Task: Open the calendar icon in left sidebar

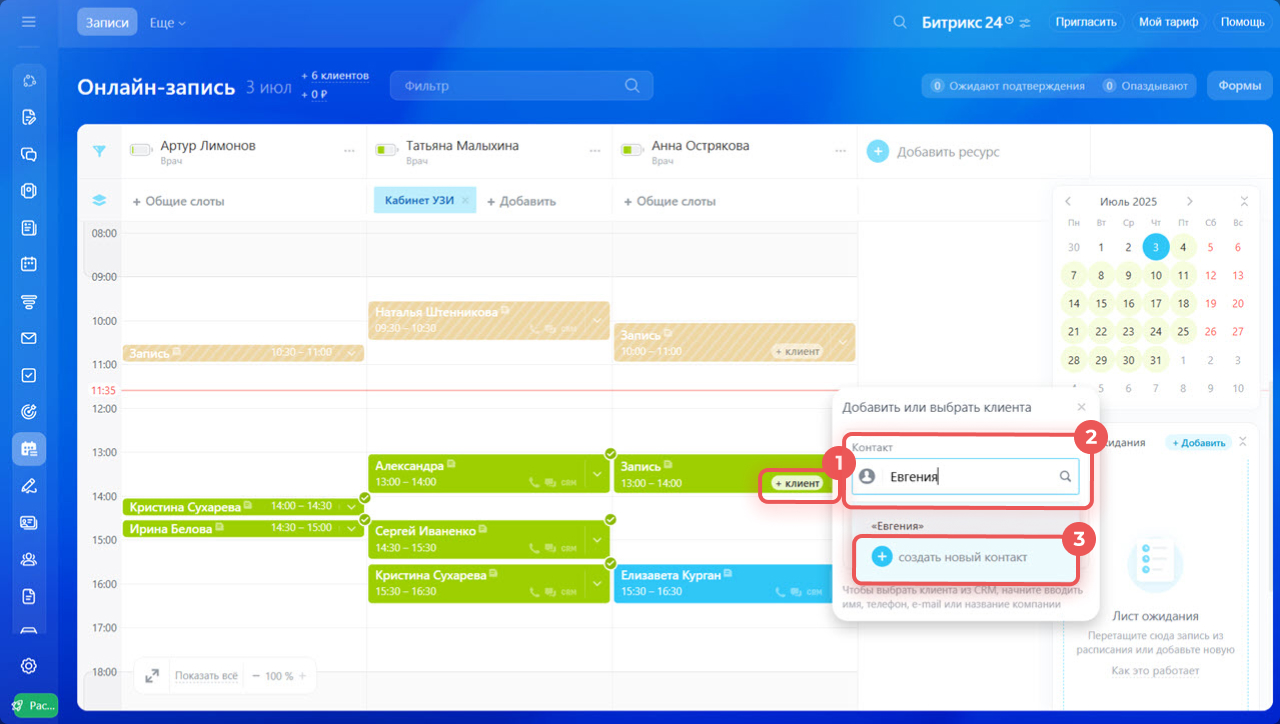Action: tap(28, 264)
